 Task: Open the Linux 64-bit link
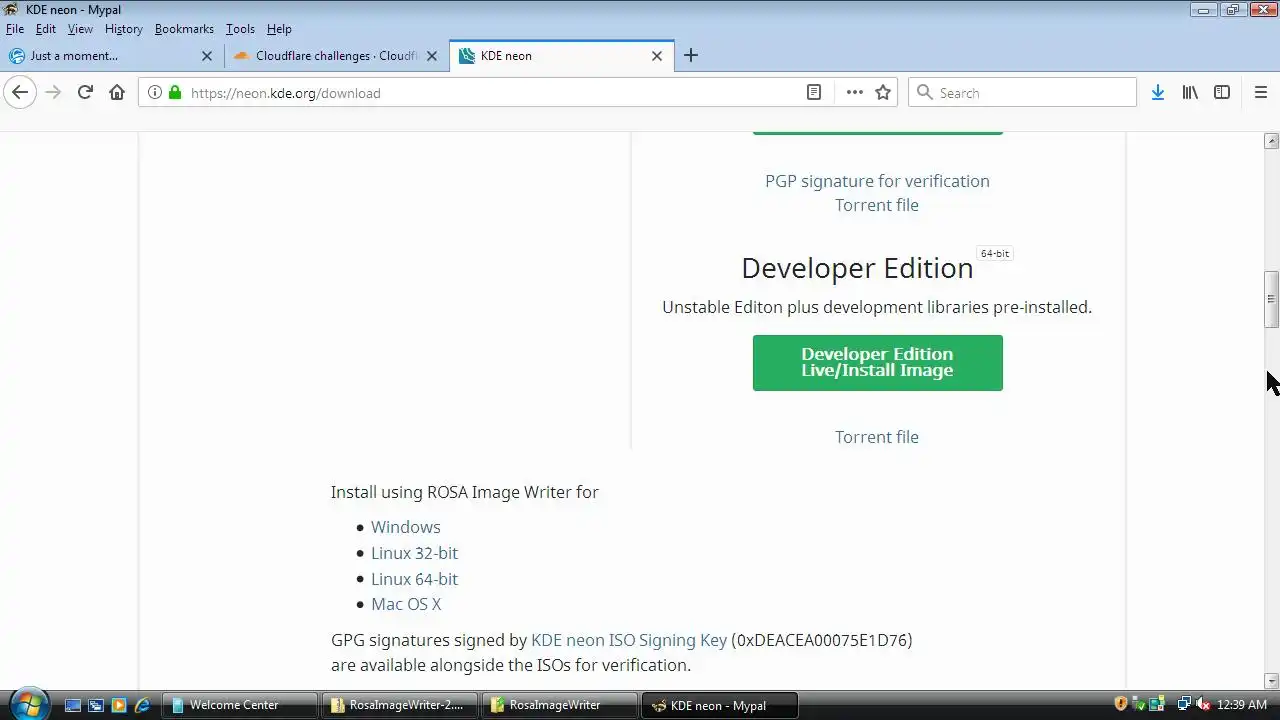[x=414, y=579]
